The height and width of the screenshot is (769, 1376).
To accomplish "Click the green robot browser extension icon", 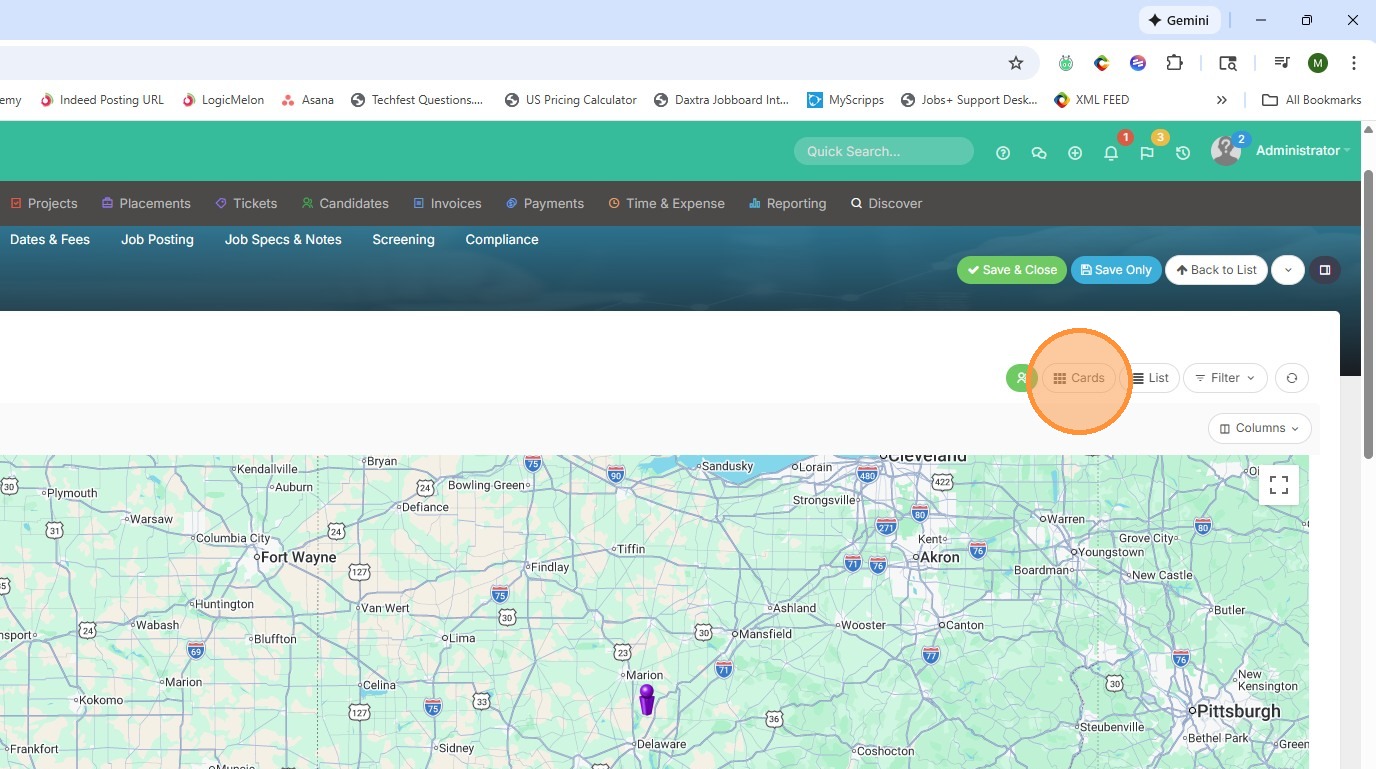I will [x=1066, y=63].
